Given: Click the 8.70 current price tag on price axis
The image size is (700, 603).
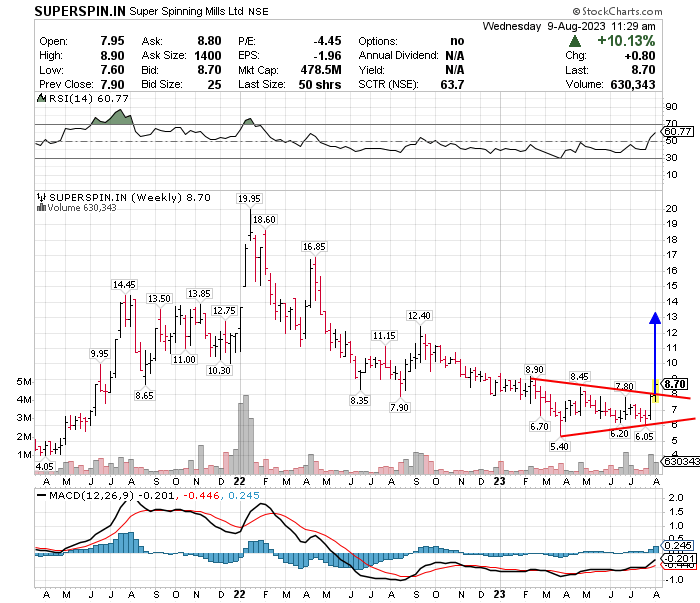Looking at the screenshot, I should point(675,384).
